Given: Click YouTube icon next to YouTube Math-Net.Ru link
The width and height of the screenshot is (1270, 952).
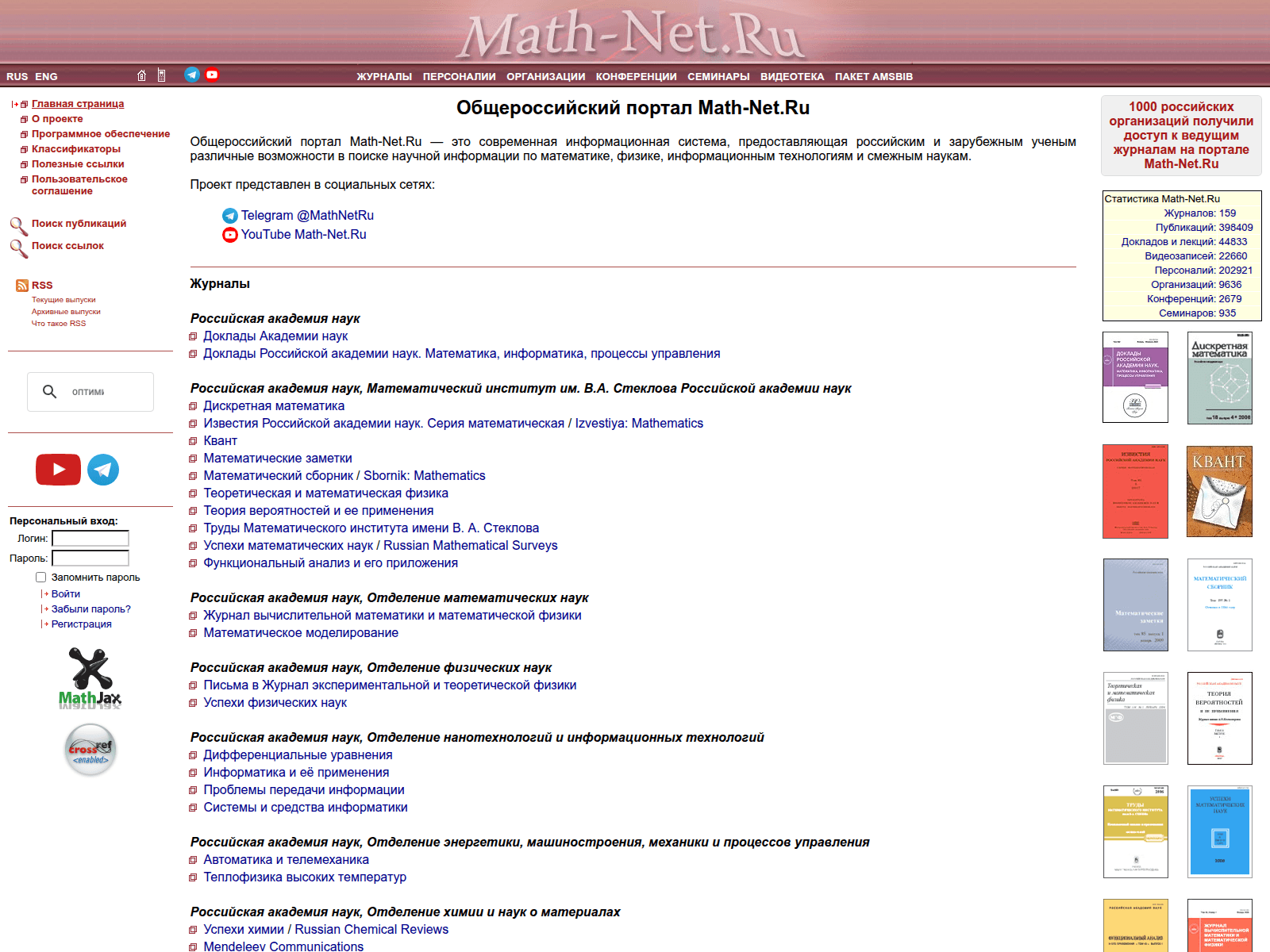Looking at the screenshot, I should coord(230,235).
